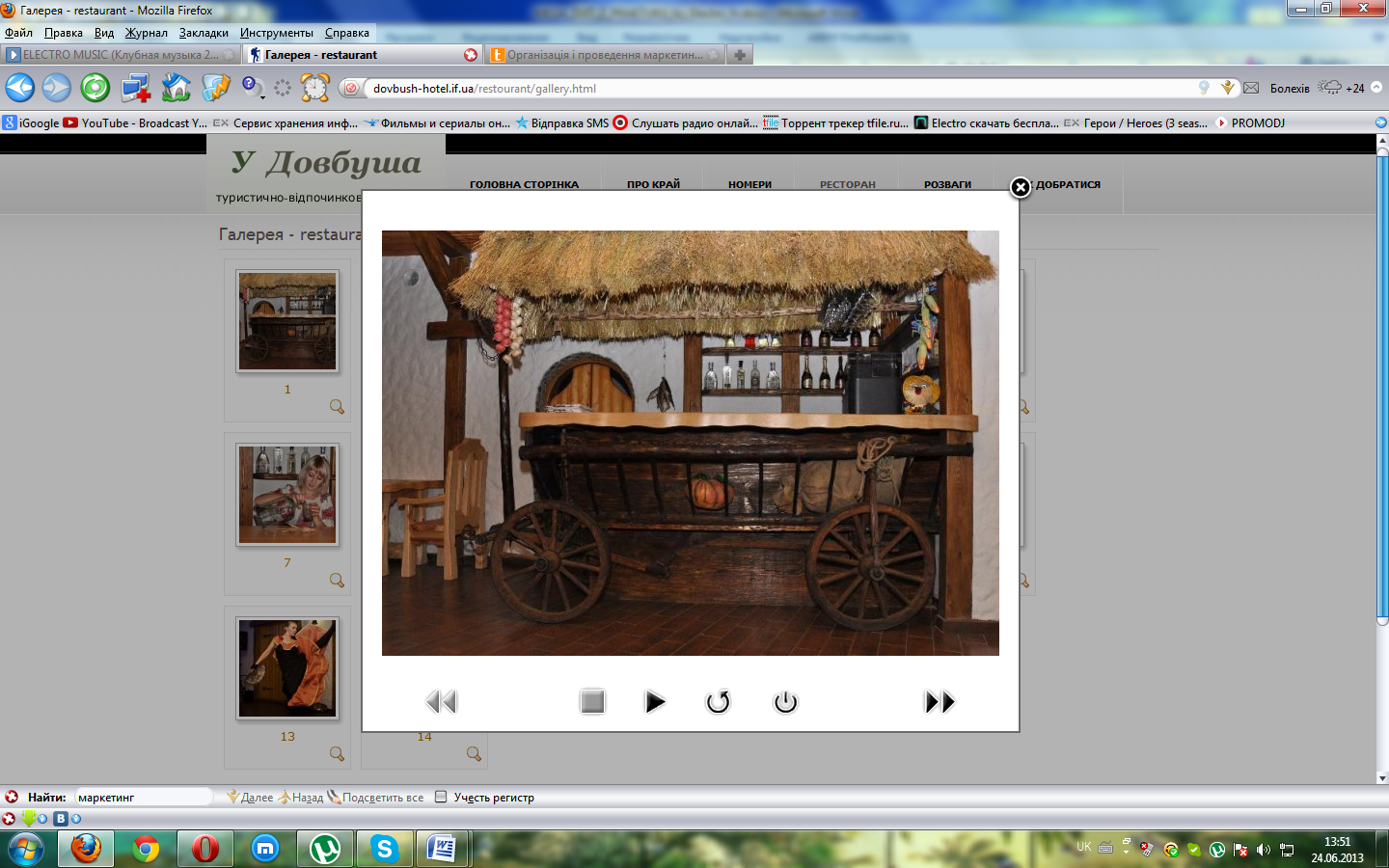The image size is (1389, 868).
Task: Click magnifier icon under thumbnail 7
Action: (337, 581)
